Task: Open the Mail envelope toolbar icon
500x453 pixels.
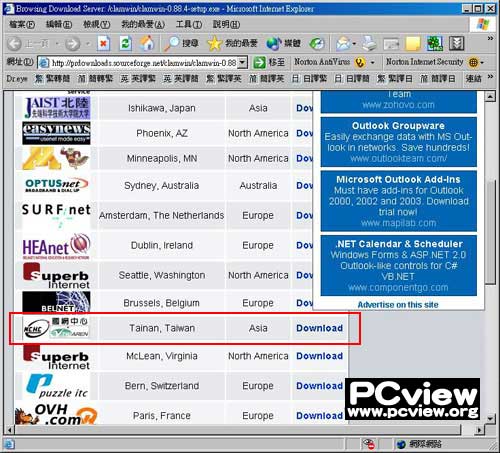Action: [x=343, y=43]
